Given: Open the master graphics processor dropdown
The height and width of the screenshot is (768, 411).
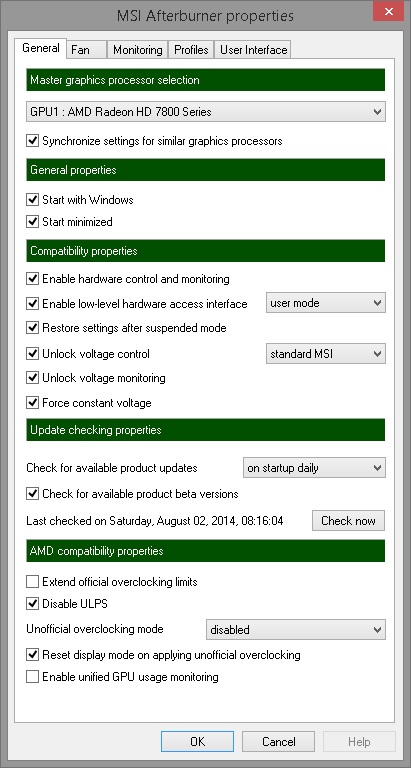Looking at the screenshot, I should [x=206, y=112].
